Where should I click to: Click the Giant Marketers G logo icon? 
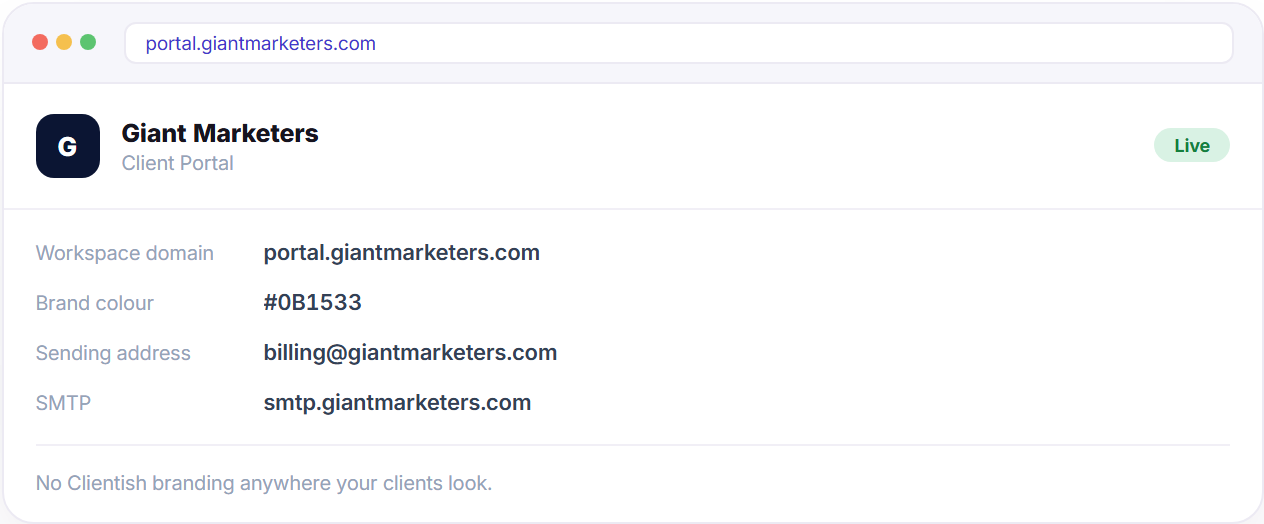click(x=68, y=146)
